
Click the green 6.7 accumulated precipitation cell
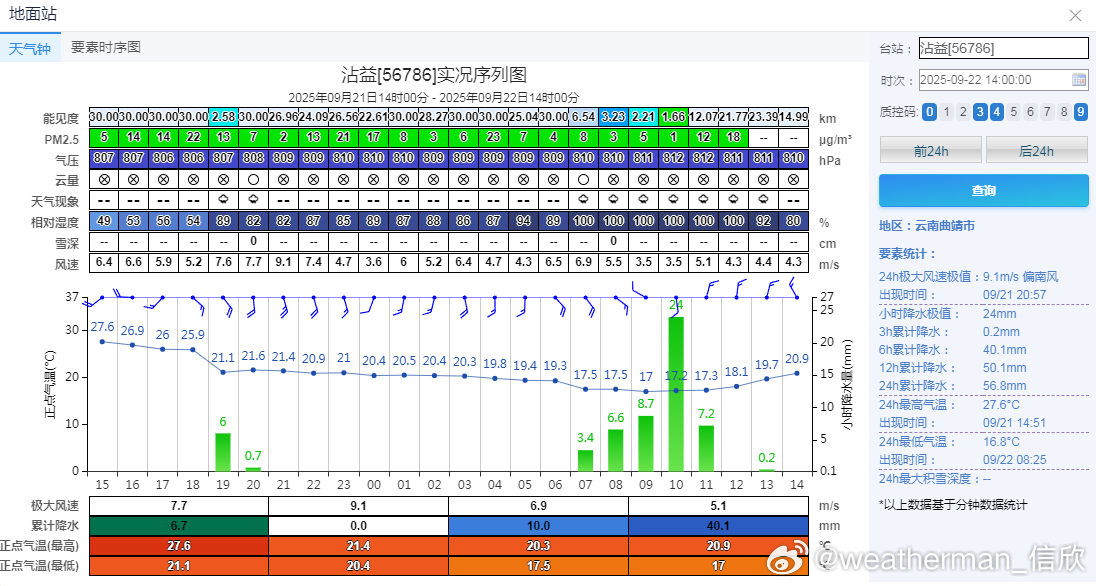point(179,526)
